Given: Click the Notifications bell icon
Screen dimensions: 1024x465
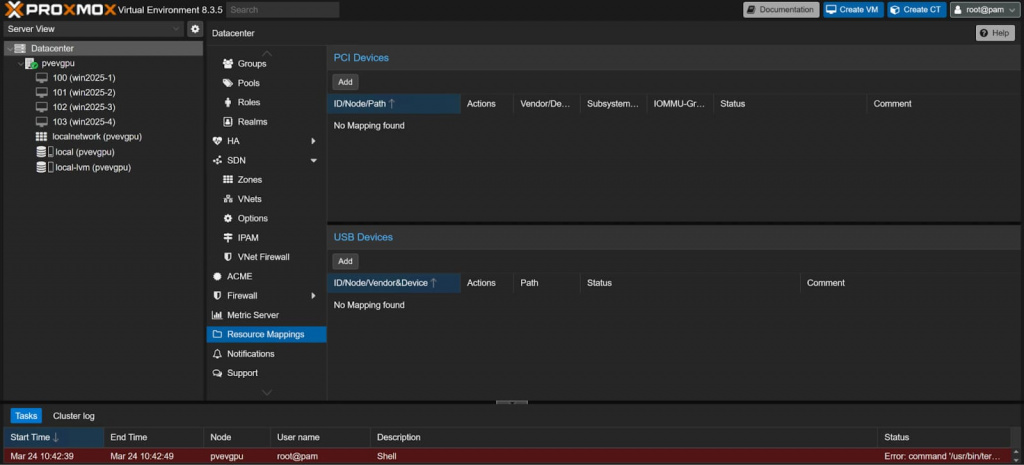Looking at the screenshot, I should 217,353.
